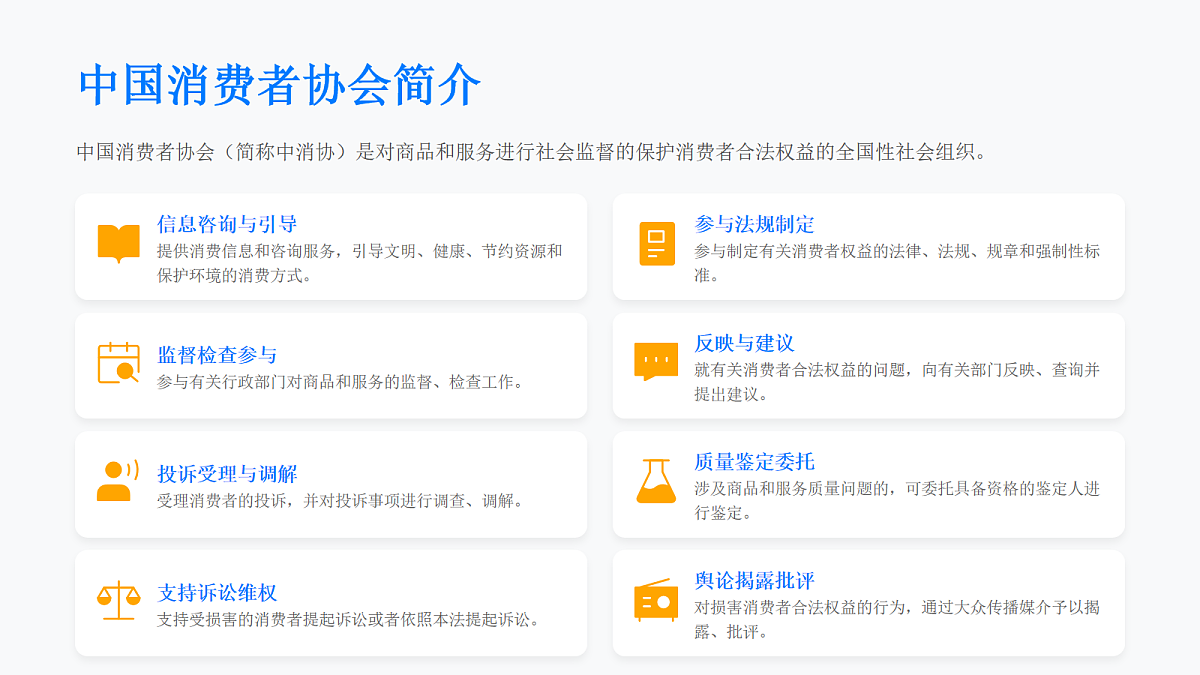Click the description starting 受理消费者的投诉
The image size is (1200, 675).
340,501
